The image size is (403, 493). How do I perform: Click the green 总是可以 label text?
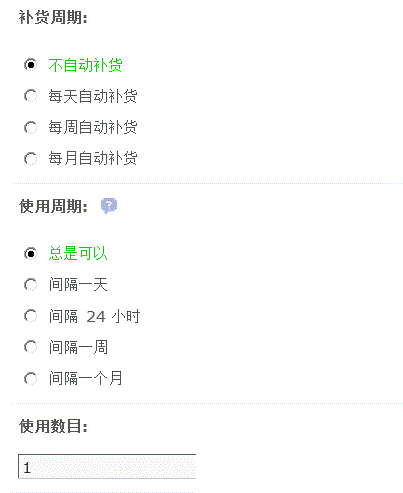click(78, 253)
